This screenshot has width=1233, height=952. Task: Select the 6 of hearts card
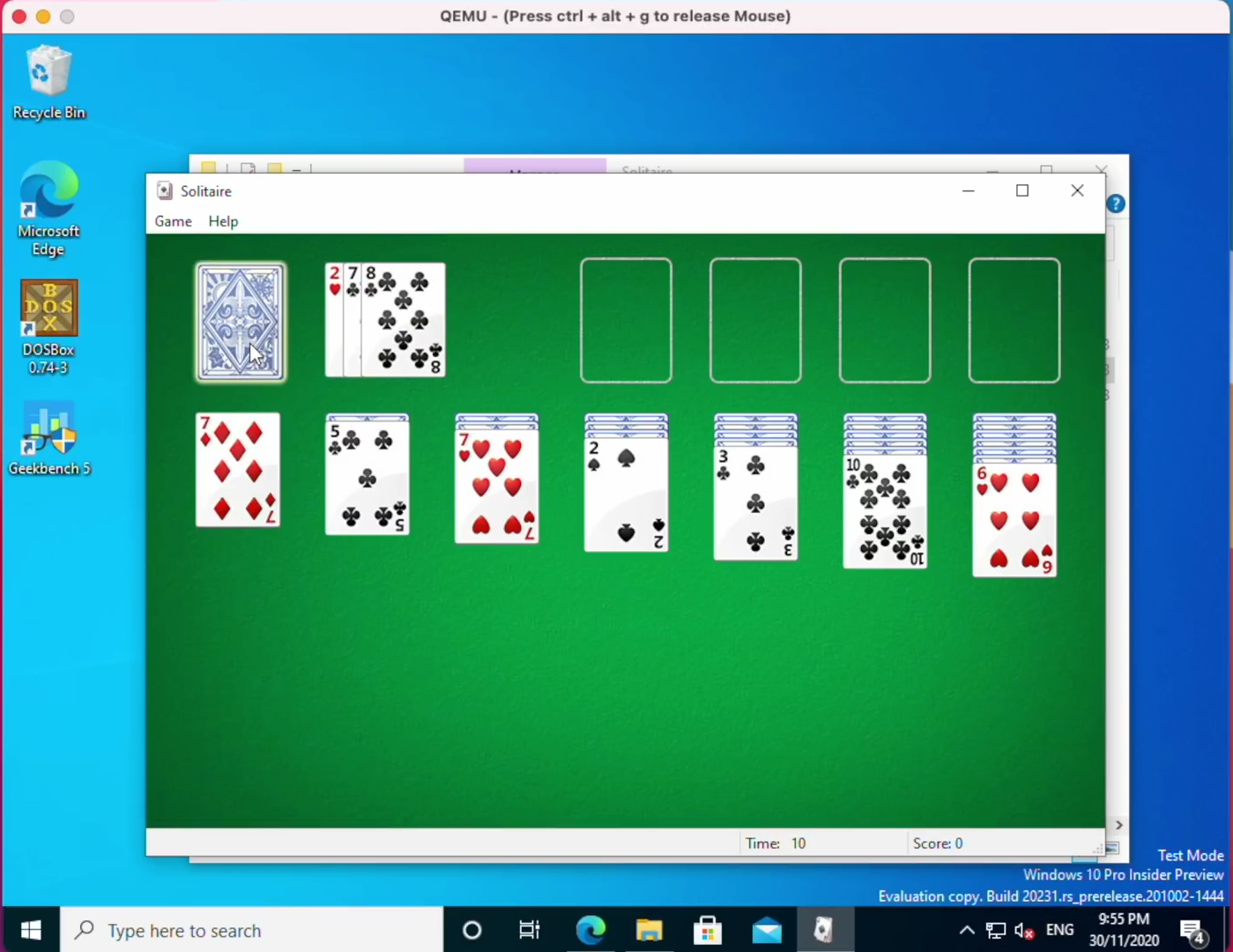(1014, 521)
